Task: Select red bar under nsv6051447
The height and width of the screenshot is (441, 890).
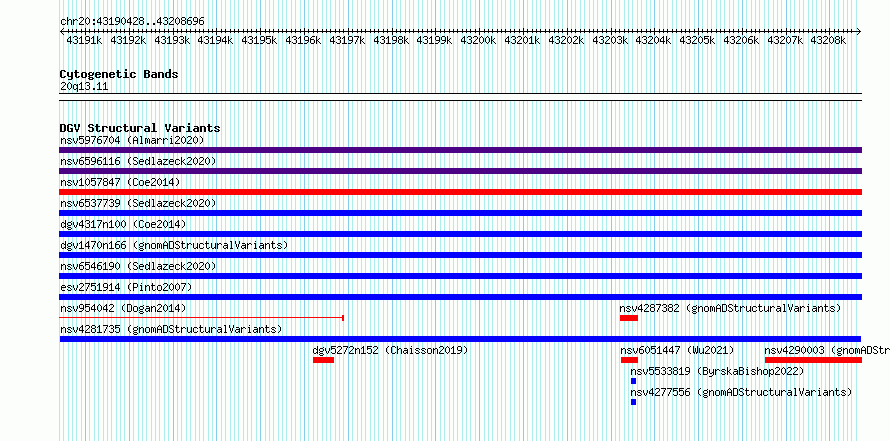Action: pos(629,360)
